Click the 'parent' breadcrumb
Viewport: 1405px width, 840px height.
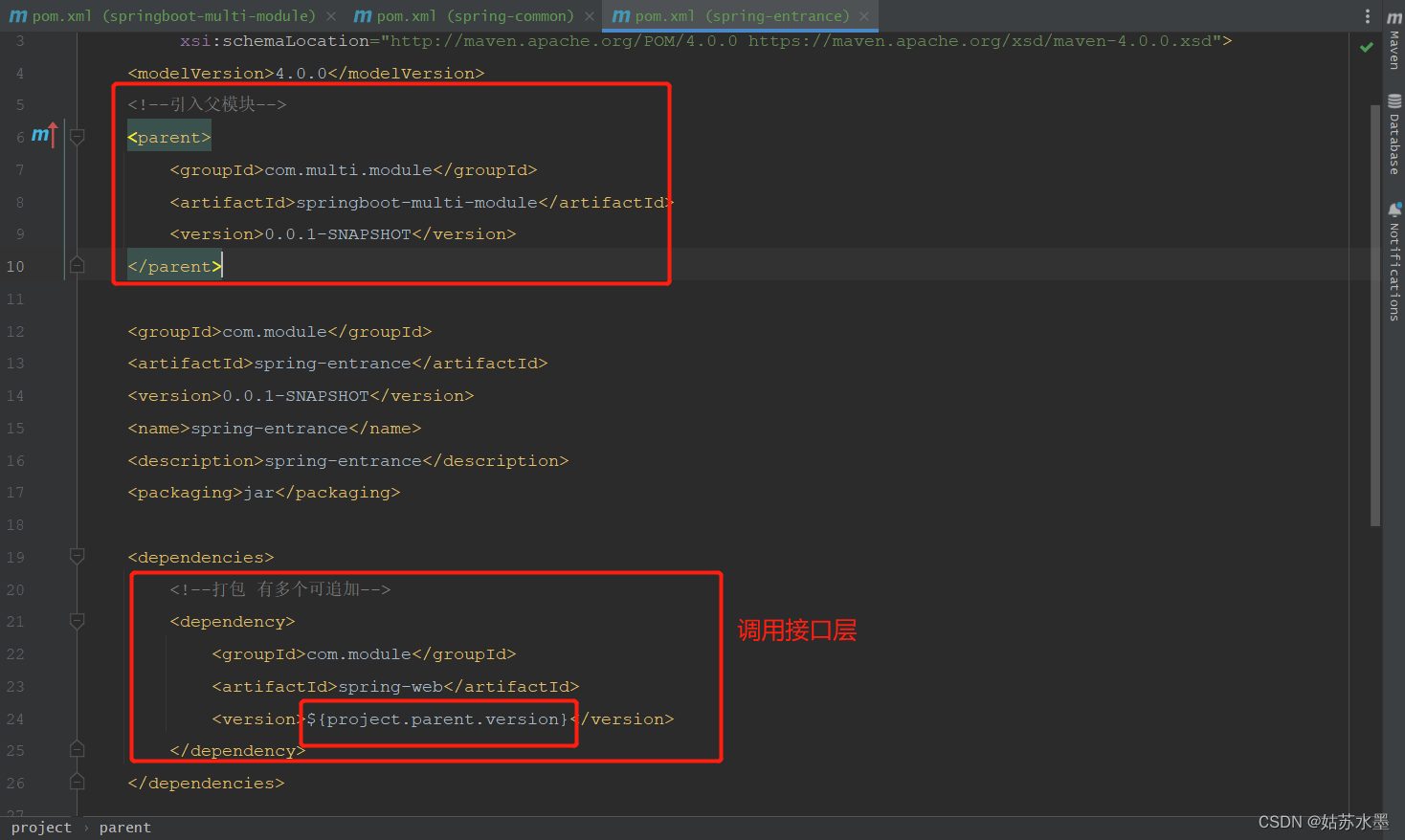point(125,828)
